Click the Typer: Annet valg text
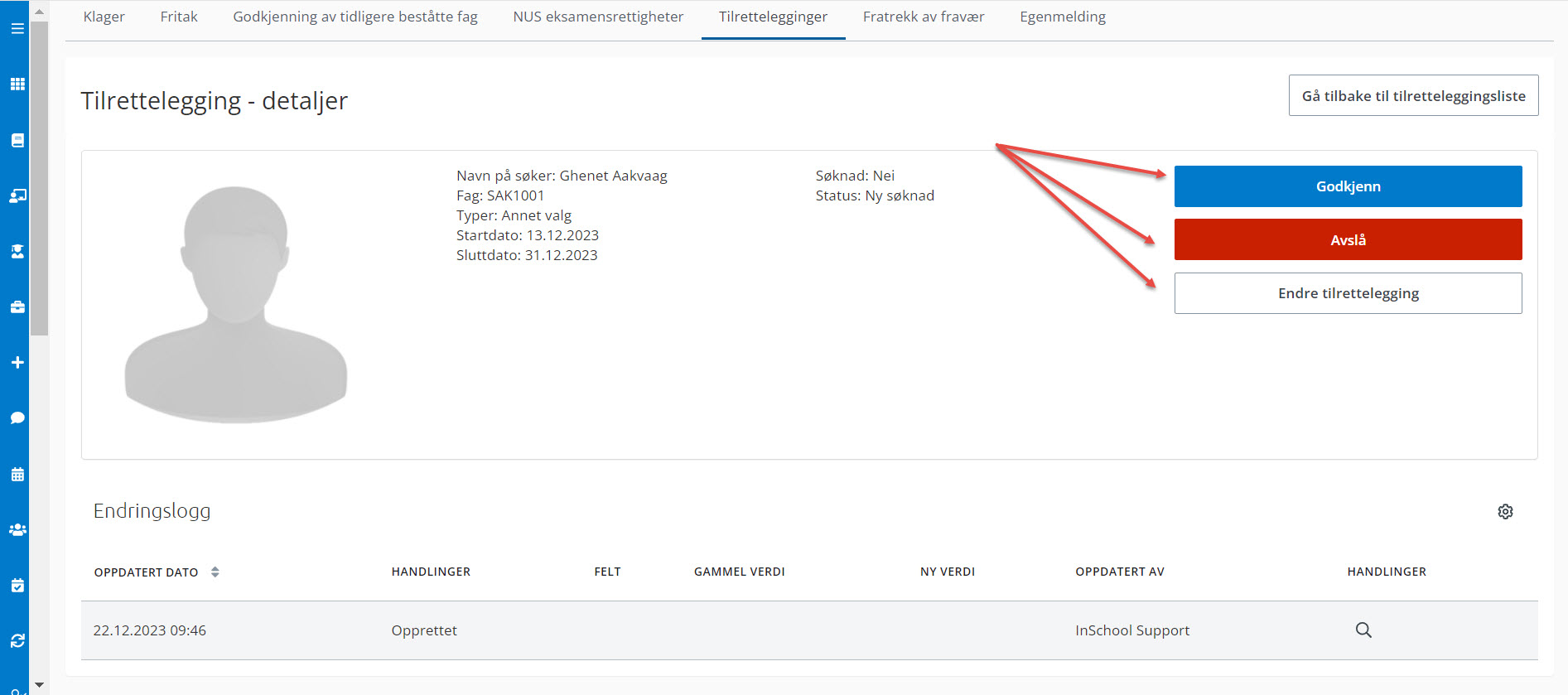Image resolution: width=1568 pixels, height=695 pixels. click(514, 215)
